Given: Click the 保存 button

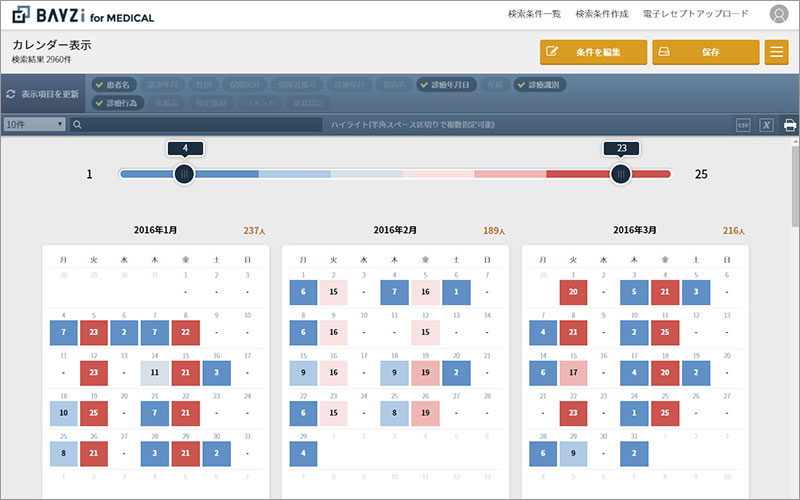Looking at the screenshot, I should tap(706, 52).
